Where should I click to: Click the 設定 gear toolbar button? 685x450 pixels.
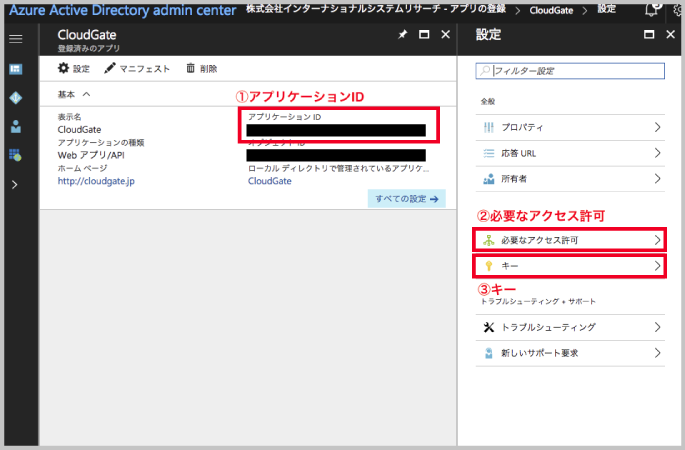click(x=74, y=69)
